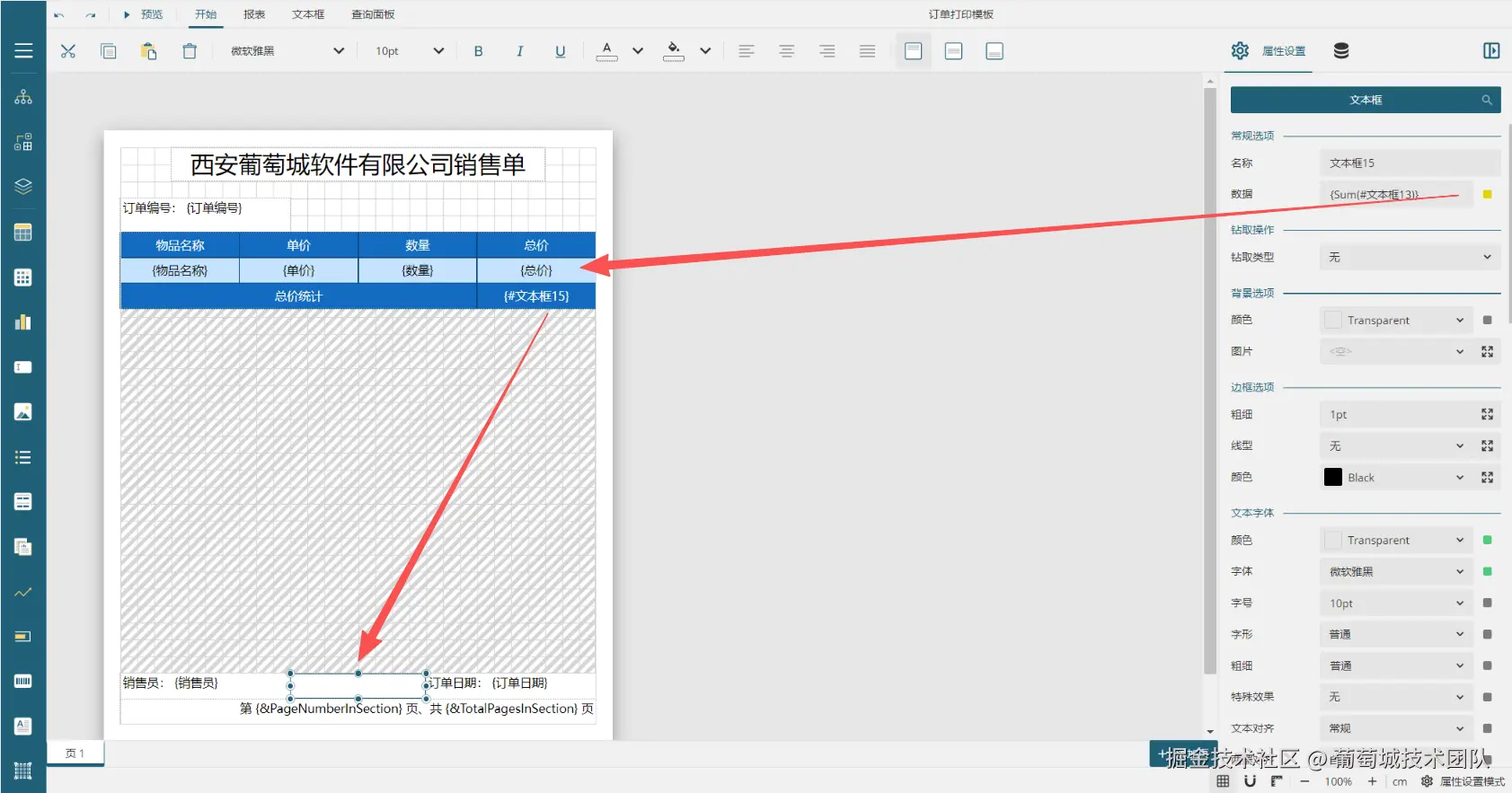Click the Redo arrow icon
This screenshot has width=1512, height=793.
pos(91,15)
